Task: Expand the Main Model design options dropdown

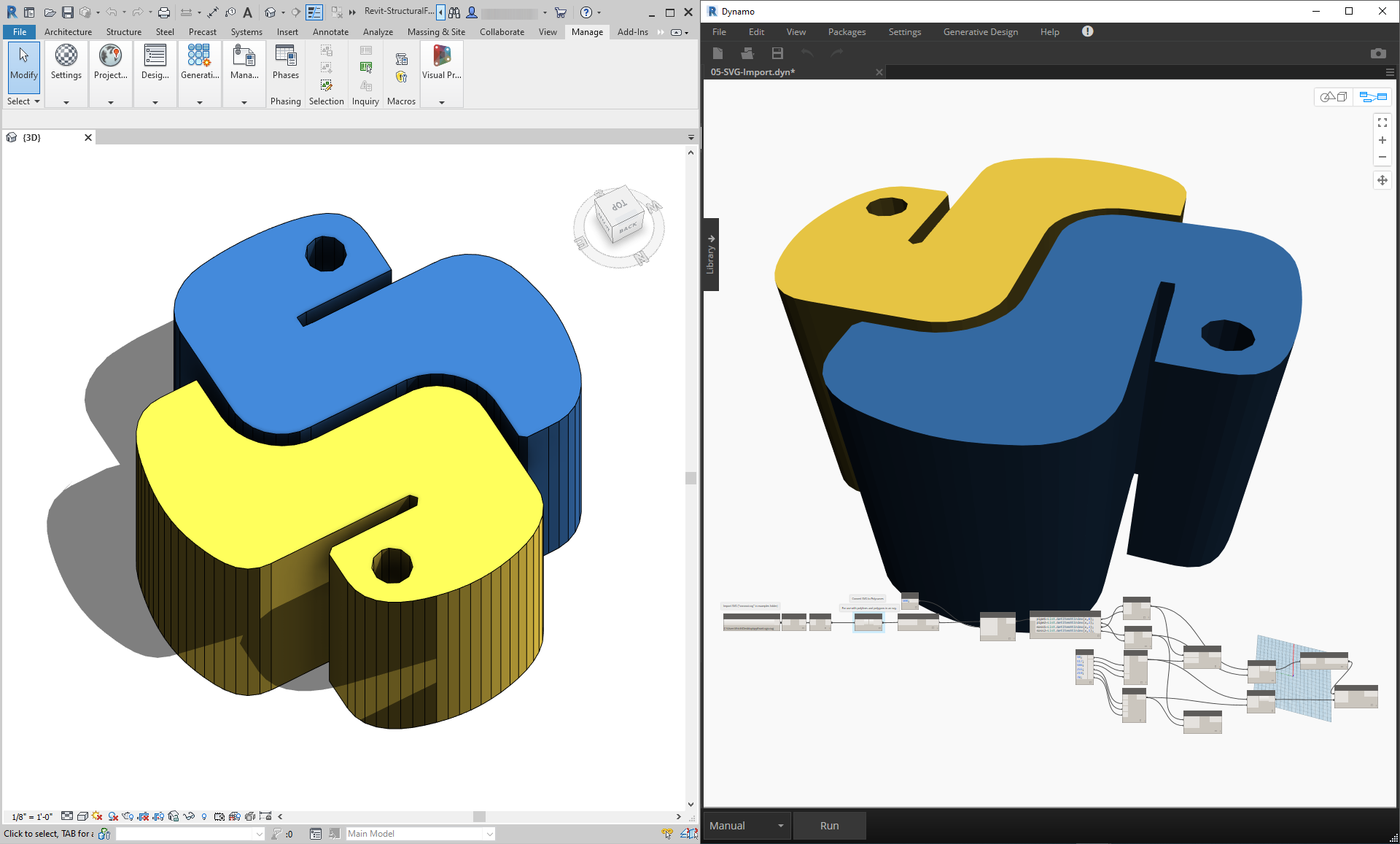Action: pyautogui.click(x=489, y=834)
